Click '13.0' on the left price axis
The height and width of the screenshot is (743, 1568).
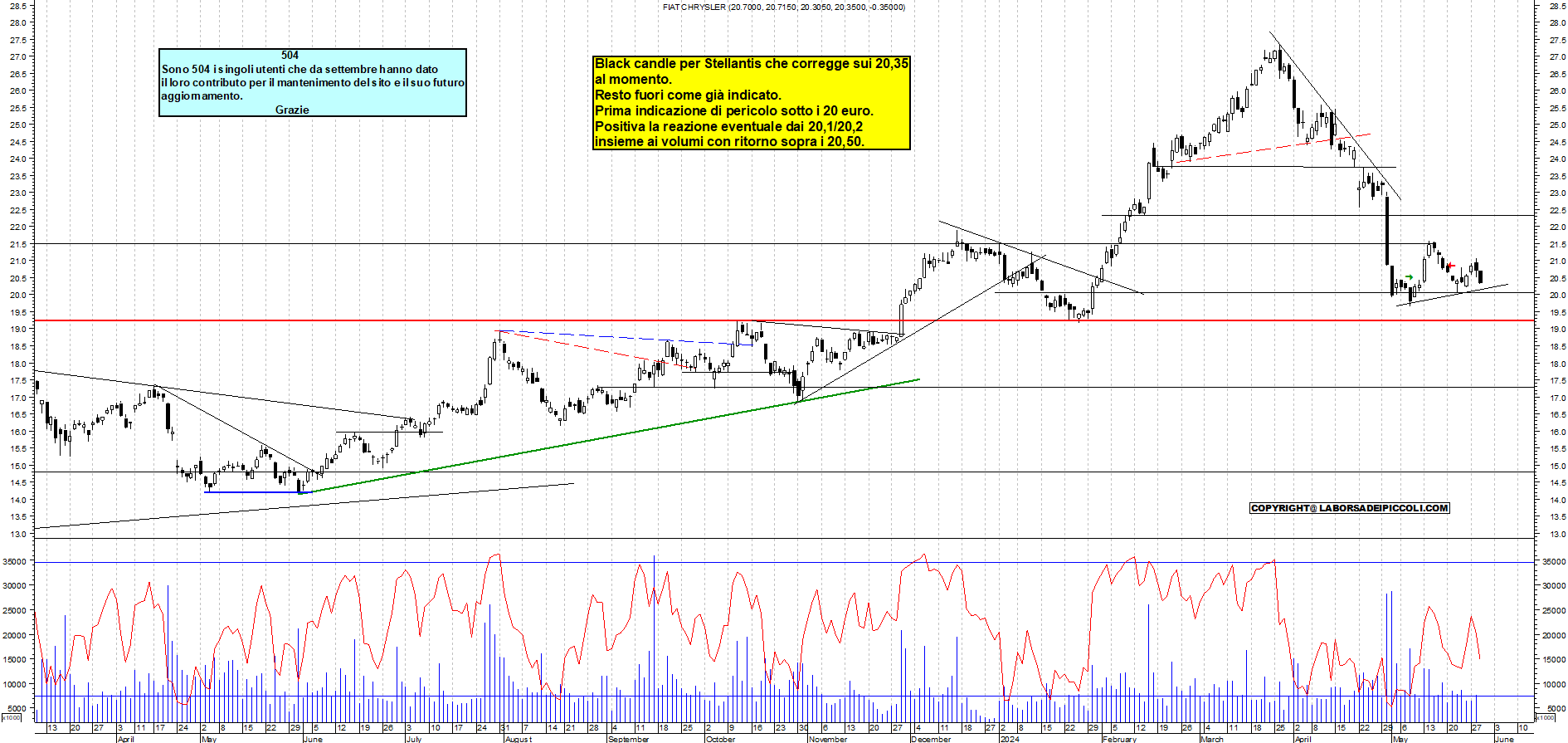click(17, 534)
